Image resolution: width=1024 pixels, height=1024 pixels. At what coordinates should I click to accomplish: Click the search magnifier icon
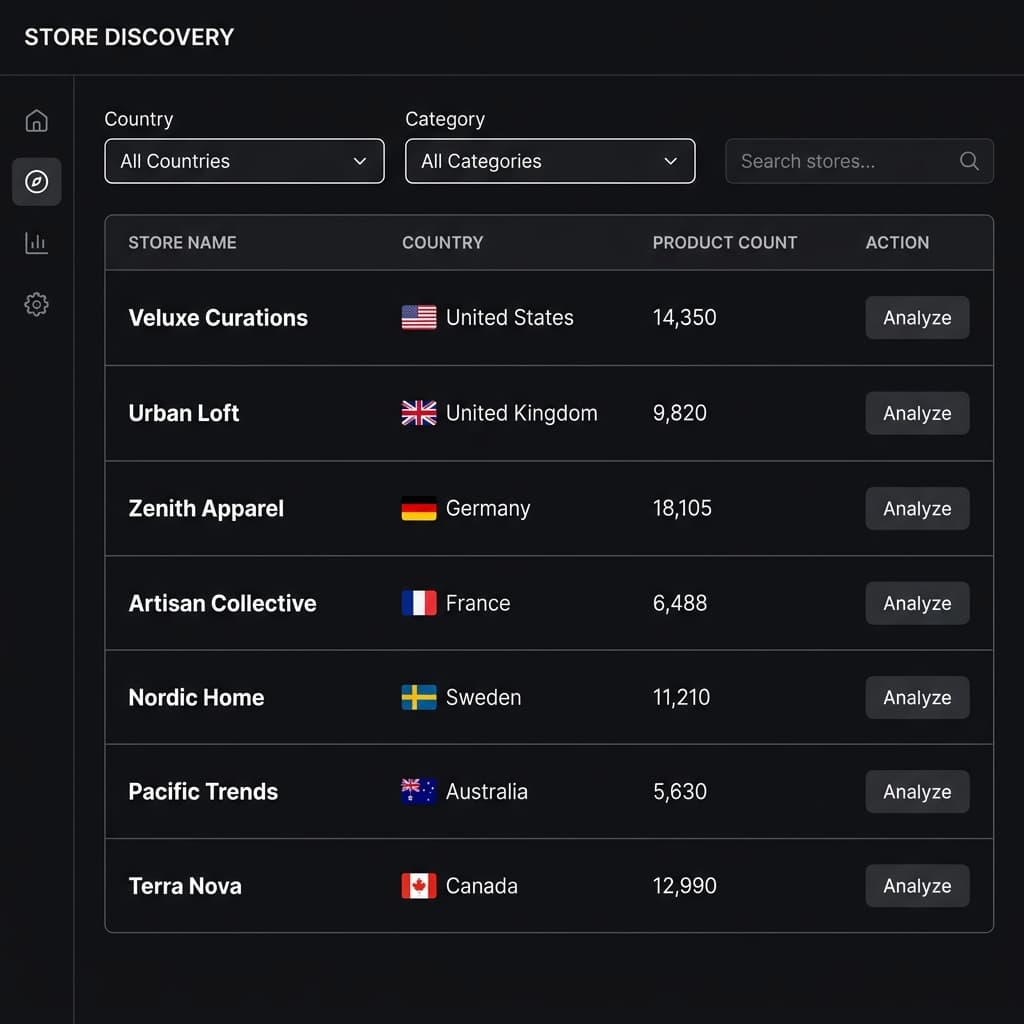tap(967, 161)
